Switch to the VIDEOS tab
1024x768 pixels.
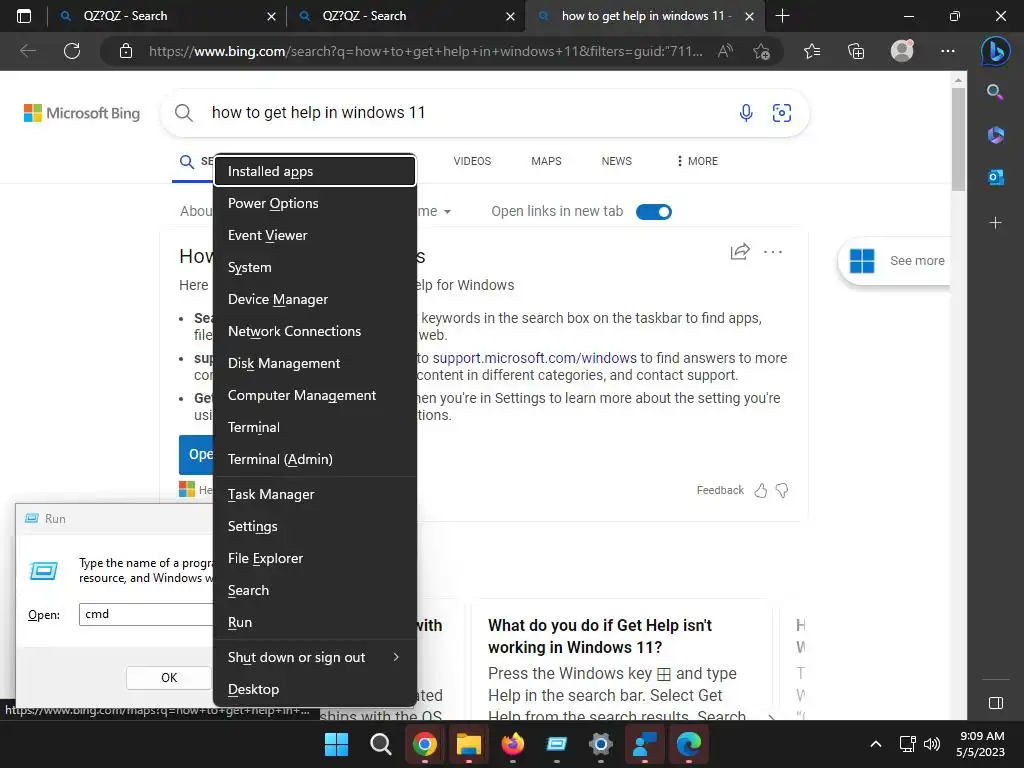[472, 161]
